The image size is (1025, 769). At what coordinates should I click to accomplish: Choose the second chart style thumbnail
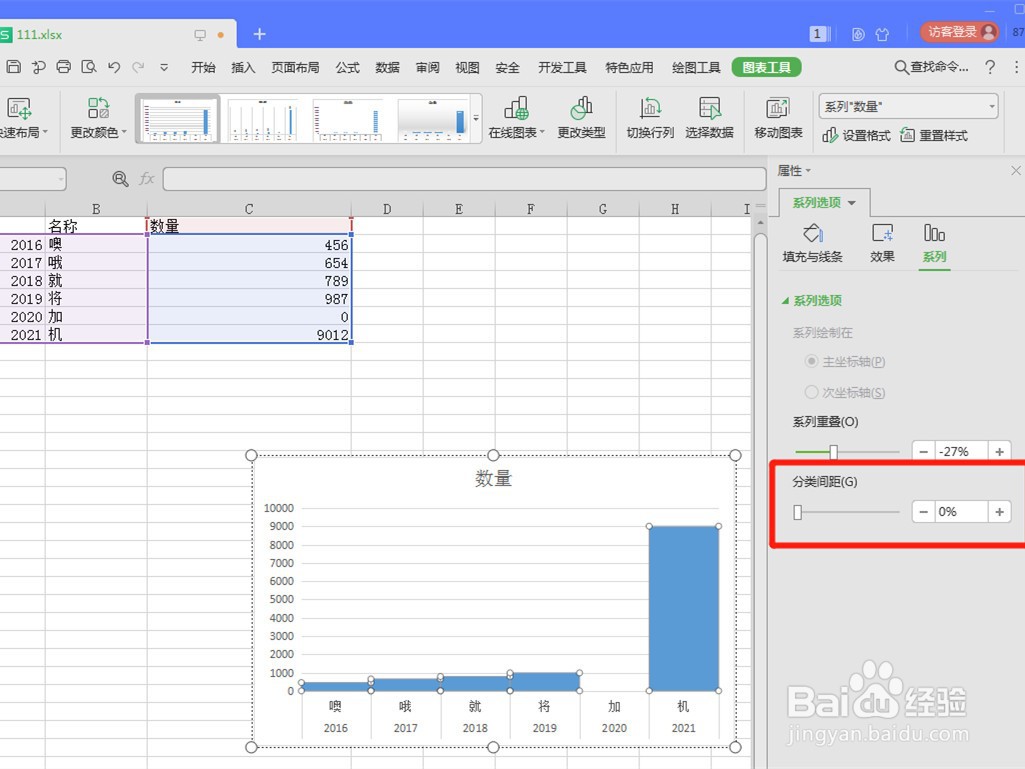(263, 119)
